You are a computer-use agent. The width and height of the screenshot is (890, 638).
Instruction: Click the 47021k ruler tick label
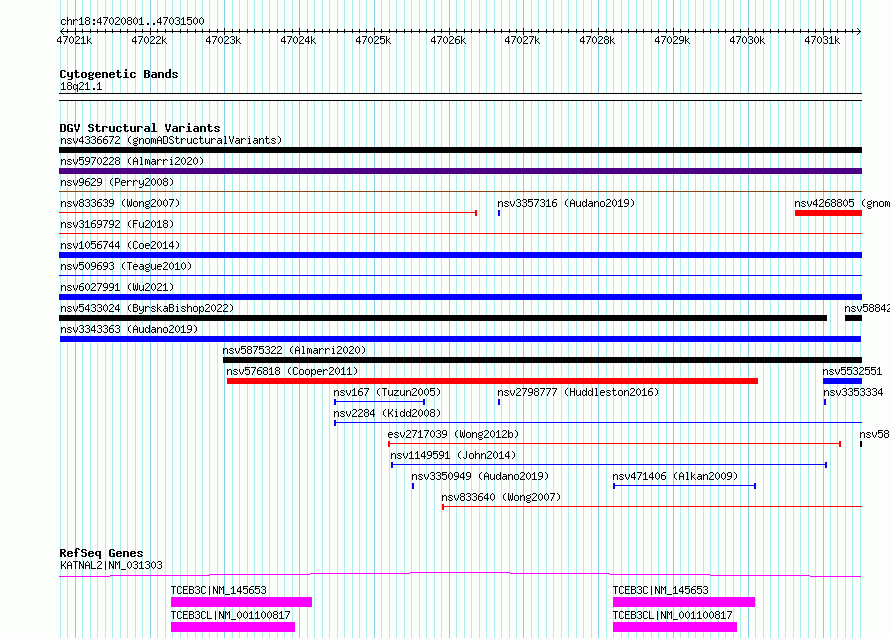[74, 40]
